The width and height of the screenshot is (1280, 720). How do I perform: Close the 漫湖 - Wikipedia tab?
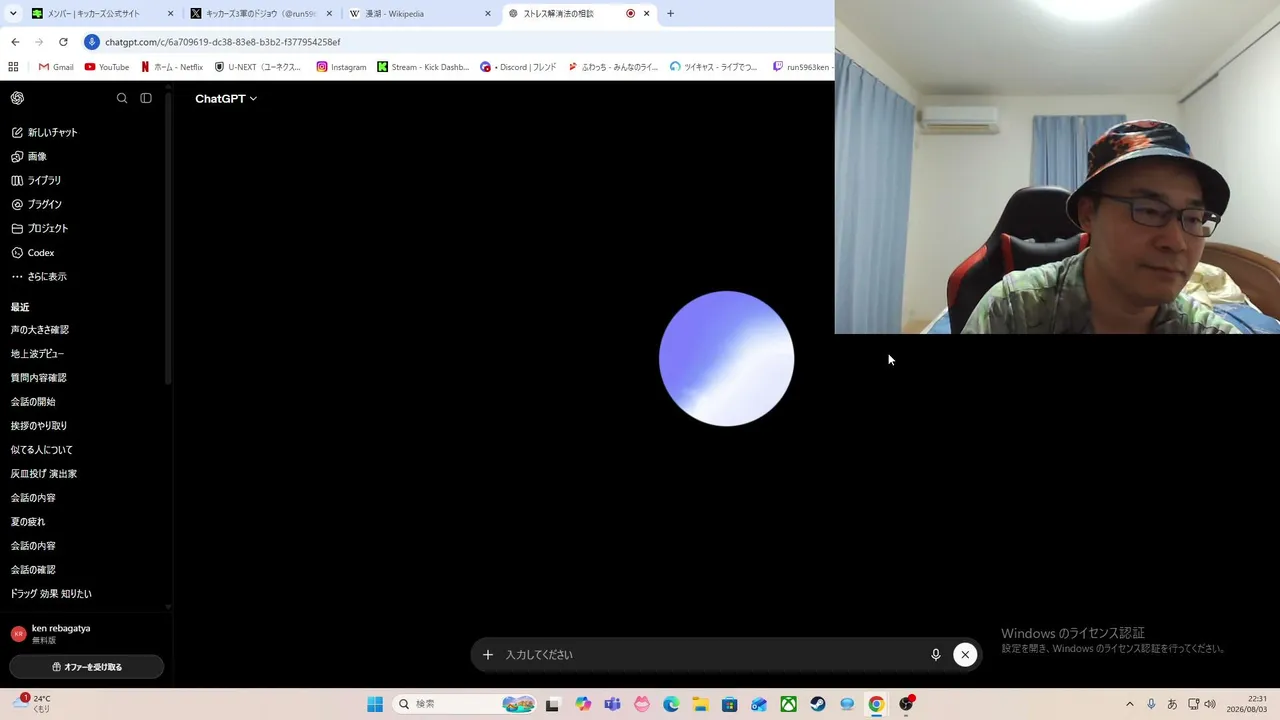tap(488, 14)
